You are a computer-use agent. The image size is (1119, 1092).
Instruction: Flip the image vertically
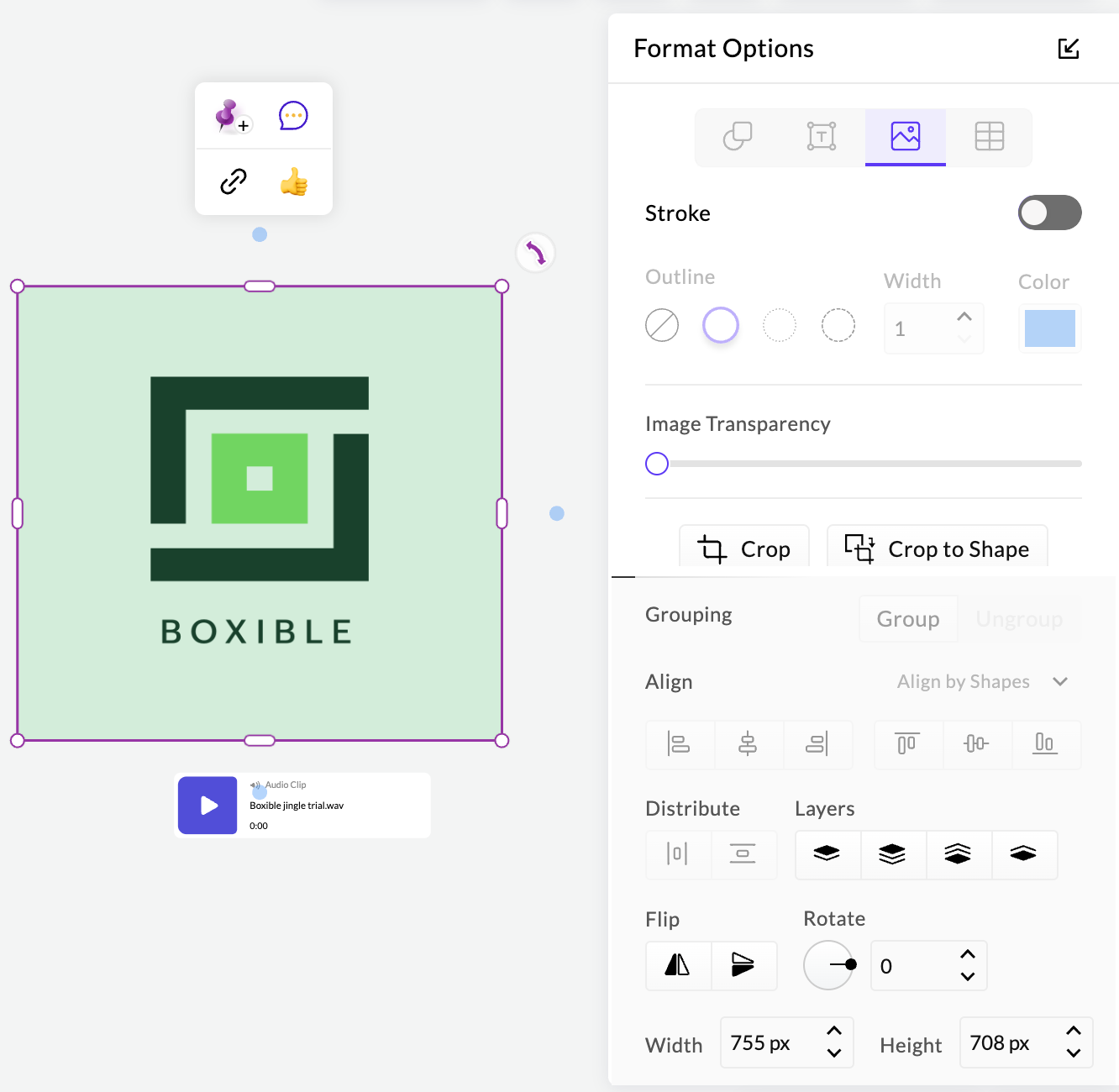(x=743, y=965)
